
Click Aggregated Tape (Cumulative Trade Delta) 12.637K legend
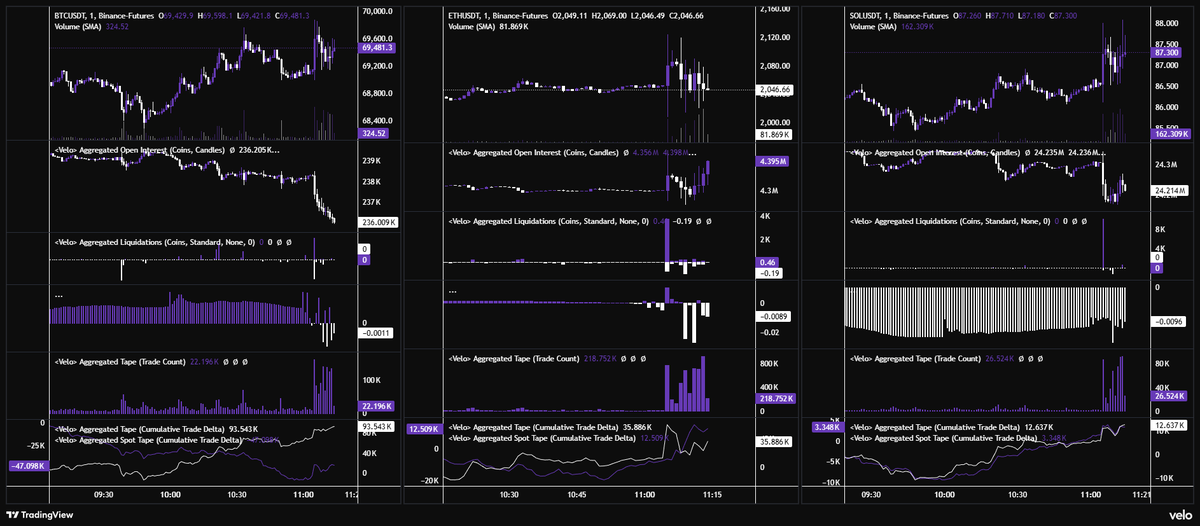click(x=951, y=428)
